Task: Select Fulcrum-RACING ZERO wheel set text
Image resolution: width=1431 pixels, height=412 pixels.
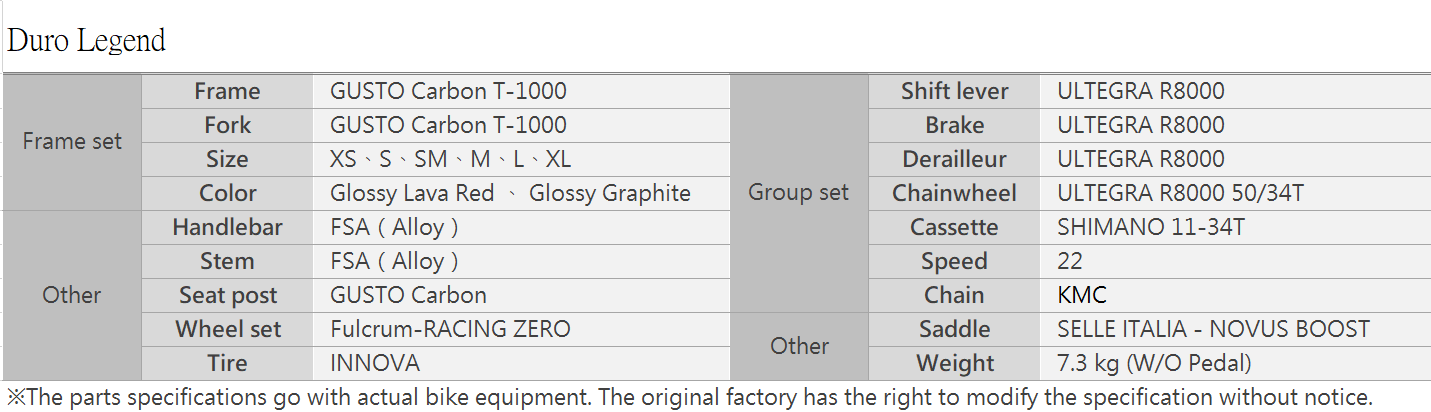Action: [x=450, y=329]
